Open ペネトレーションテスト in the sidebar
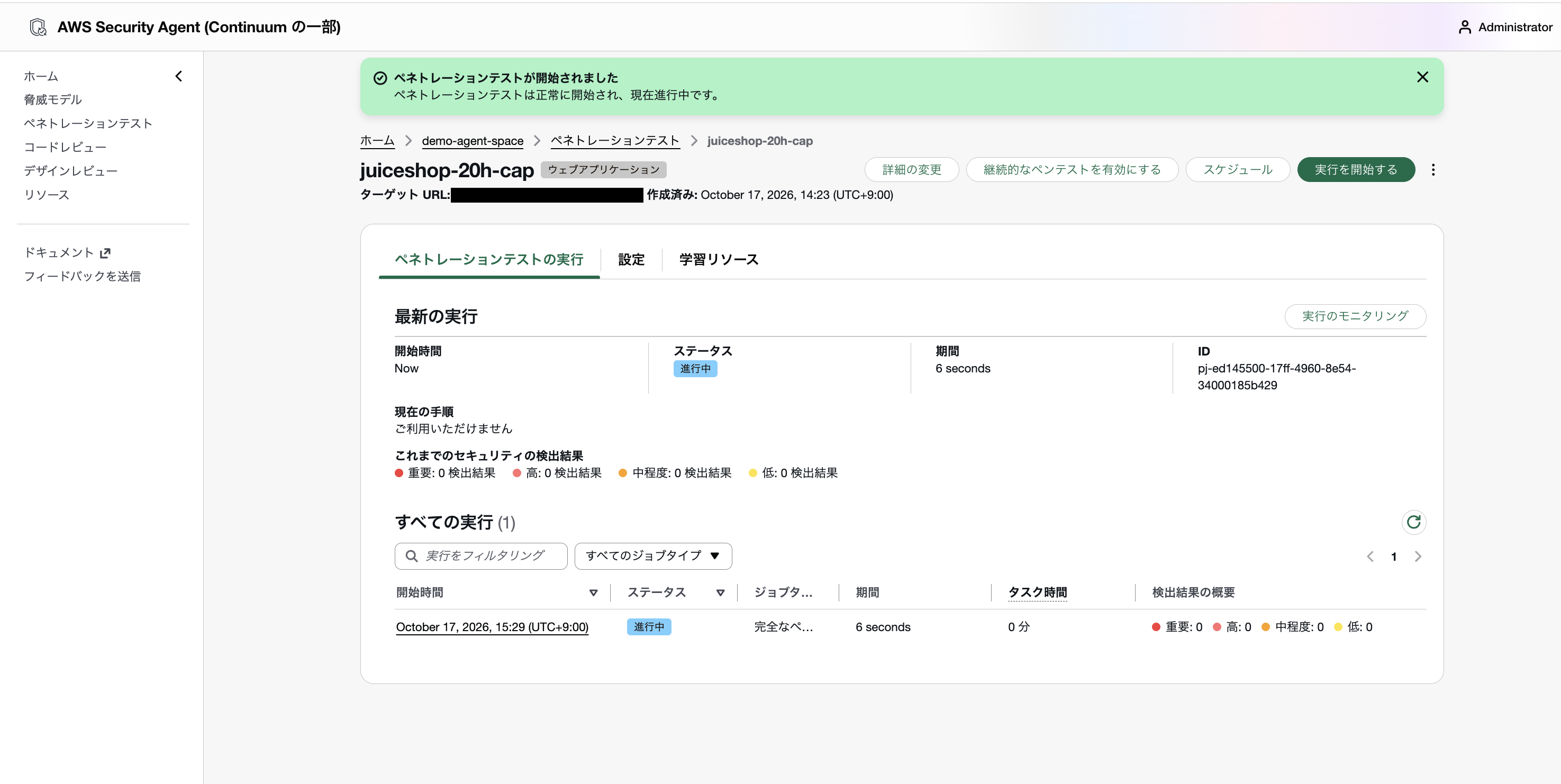Viewport: 1561px width, 784px height. (x=88, y=124)
